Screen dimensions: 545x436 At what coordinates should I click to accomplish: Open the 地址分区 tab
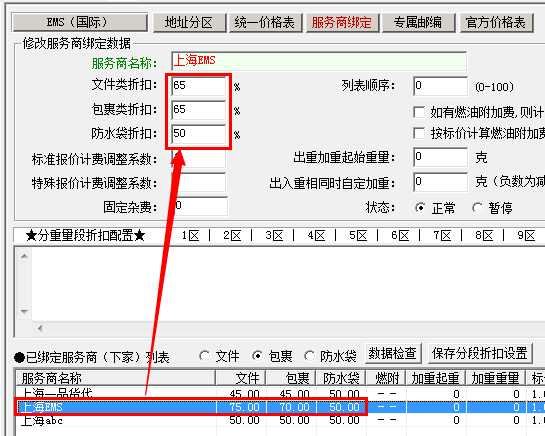(189, 23)
